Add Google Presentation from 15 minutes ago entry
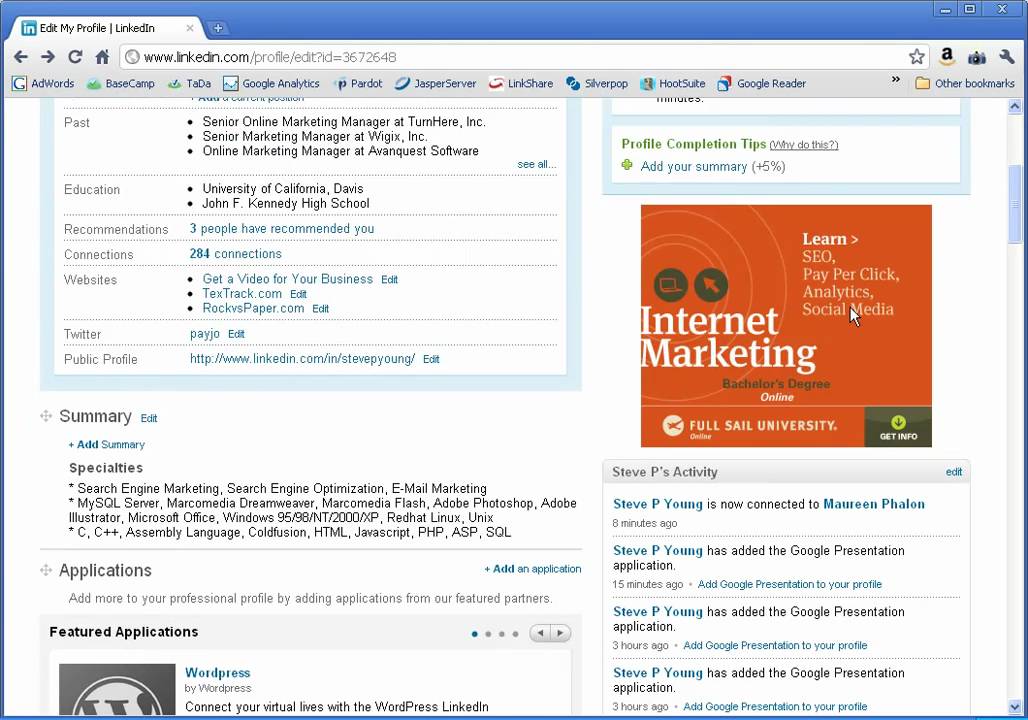 click(789, 584)
